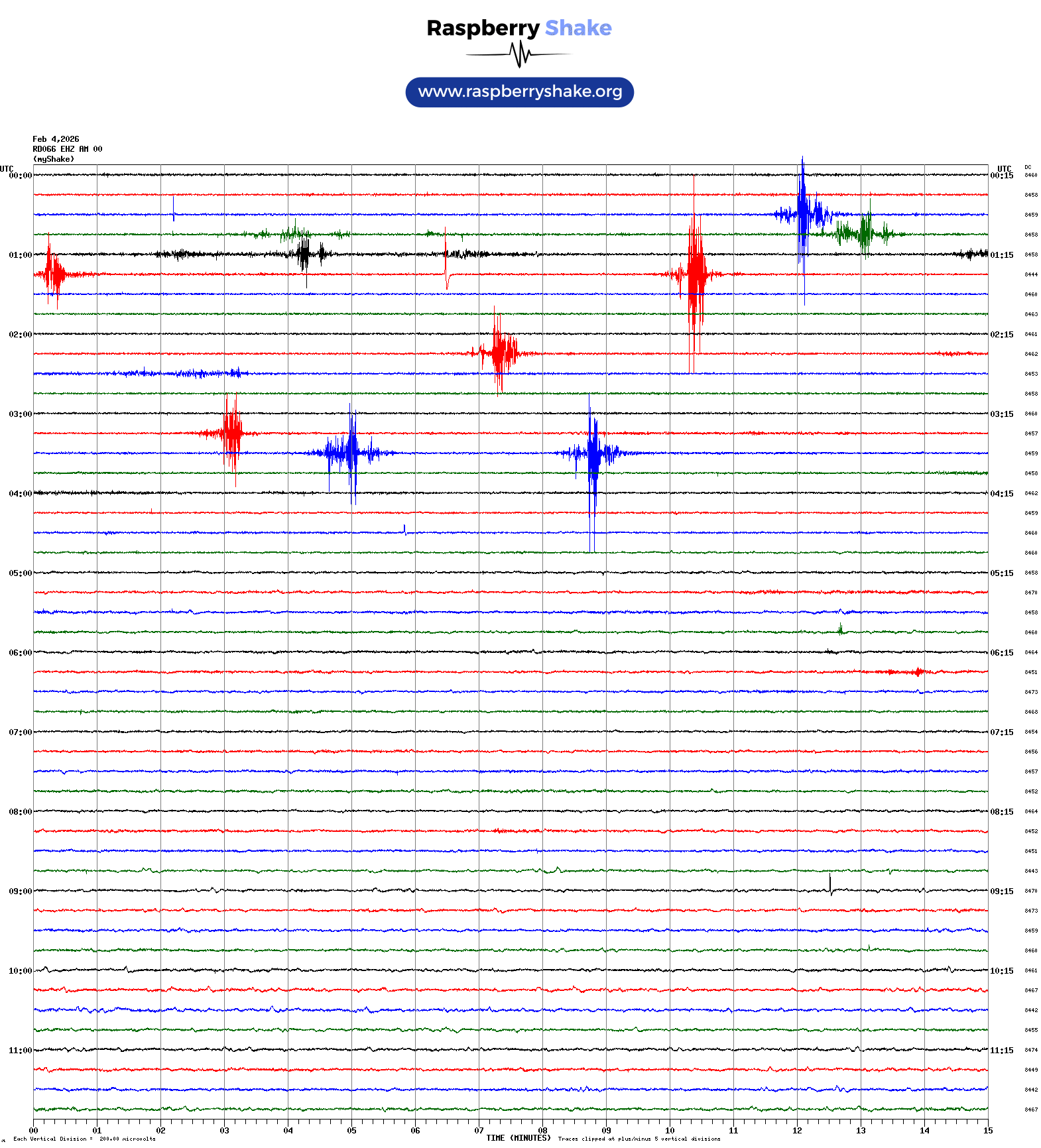The height and width of the screenshot is (1148, 1041).
Task: Click the (myShake) station name text
Action: (54, 159)
